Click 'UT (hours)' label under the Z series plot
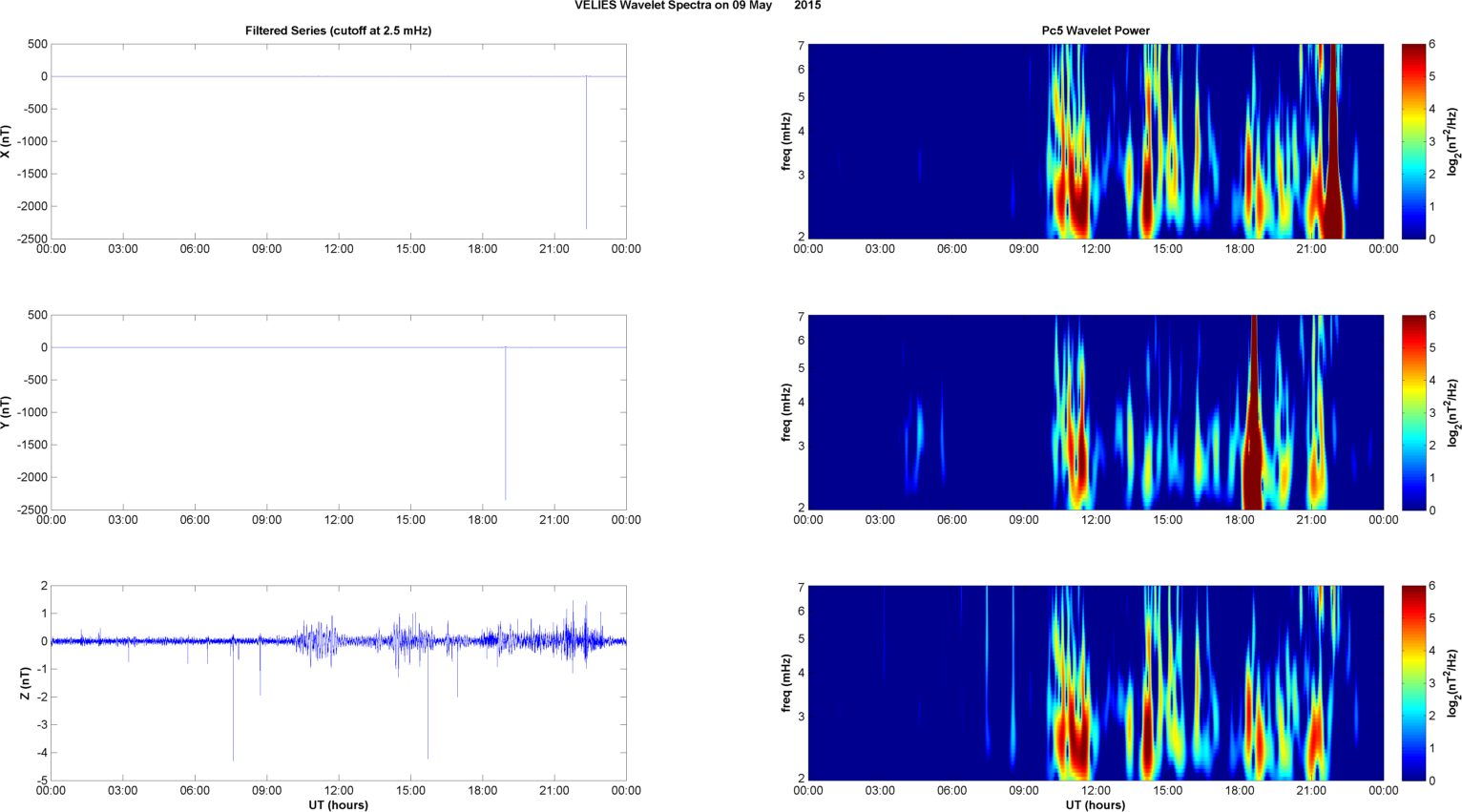The height and width of the screenshot is (812, 1462). [338, 804]
